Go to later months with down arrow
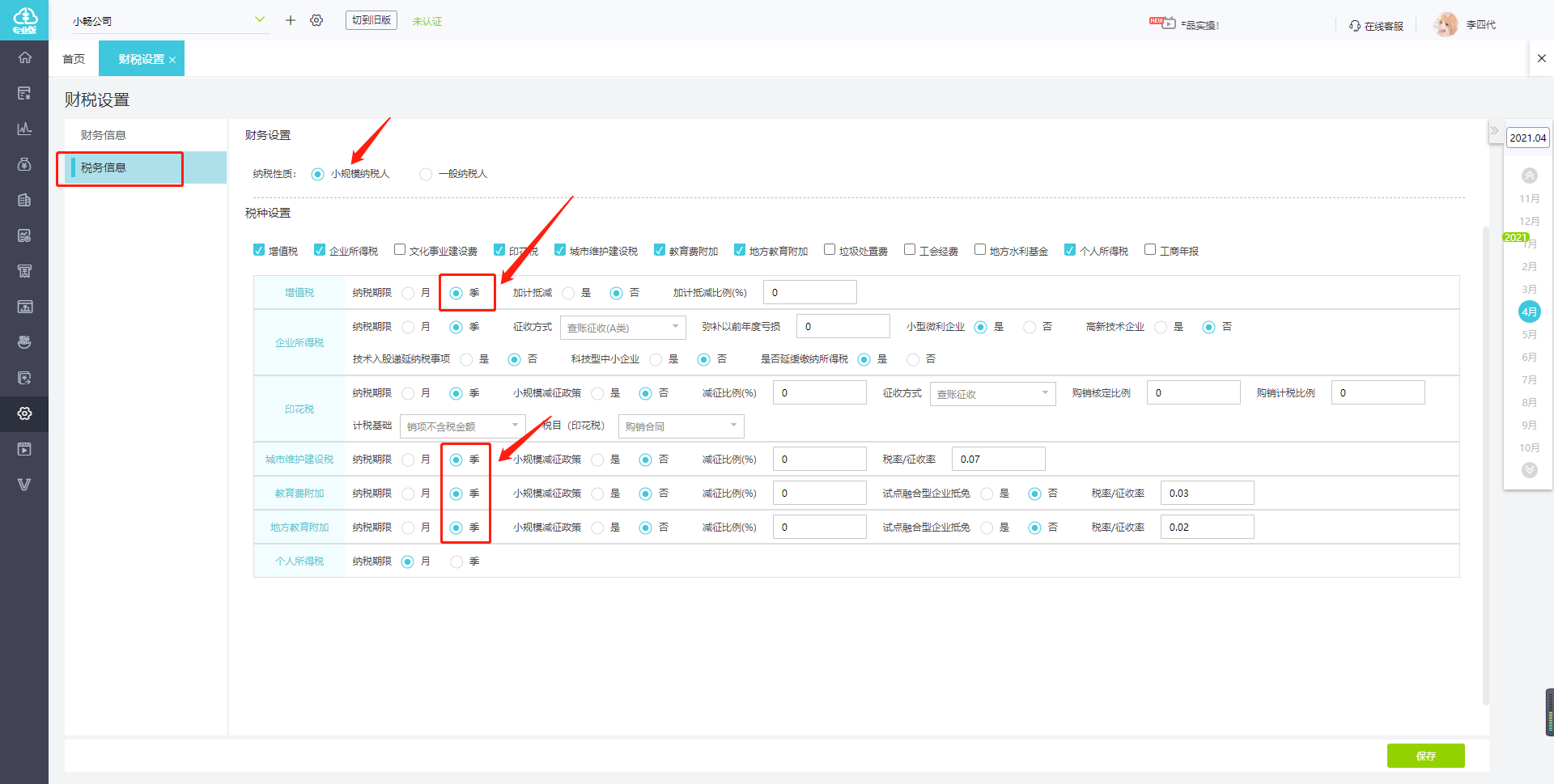Image resolution: width=1554 pixels, height=784 pixels. click(x=1529, y=470)
